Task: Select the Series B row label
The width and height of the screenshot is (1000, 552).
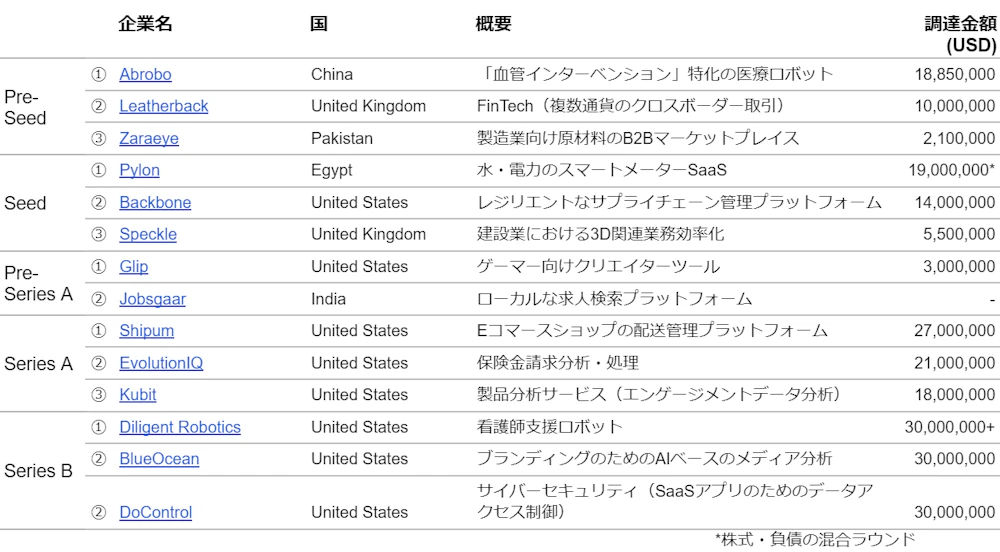Action: (x=38, y=470)
